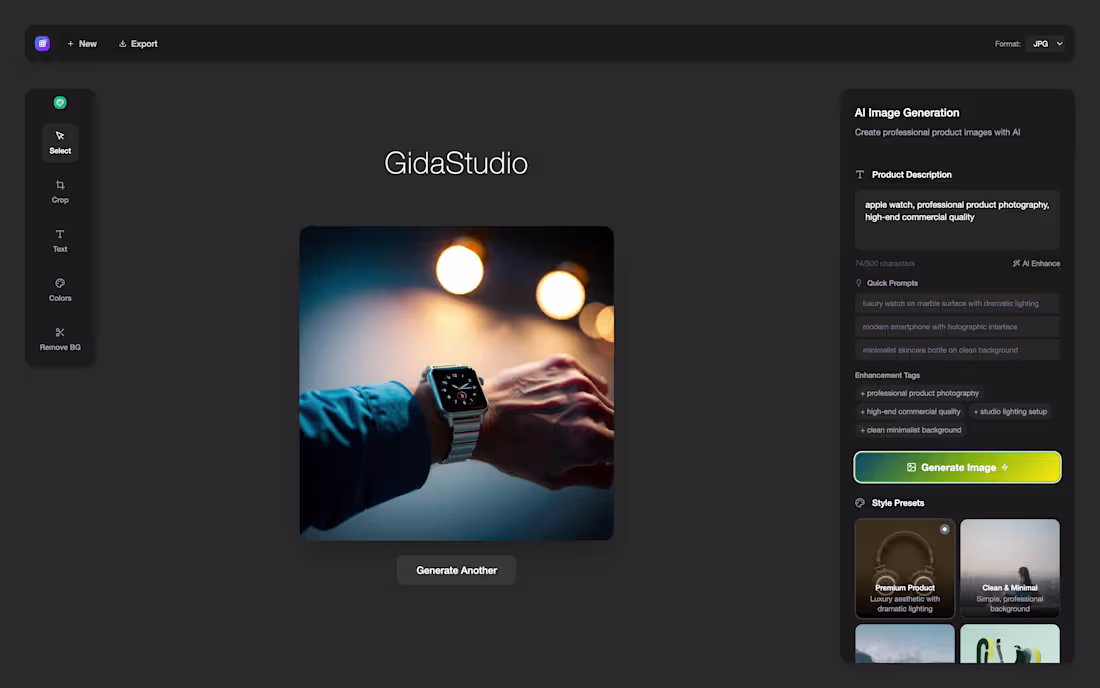1100x688 pixels.
Task: Click the Style Presets palette icon
Action: coord(860,503)
